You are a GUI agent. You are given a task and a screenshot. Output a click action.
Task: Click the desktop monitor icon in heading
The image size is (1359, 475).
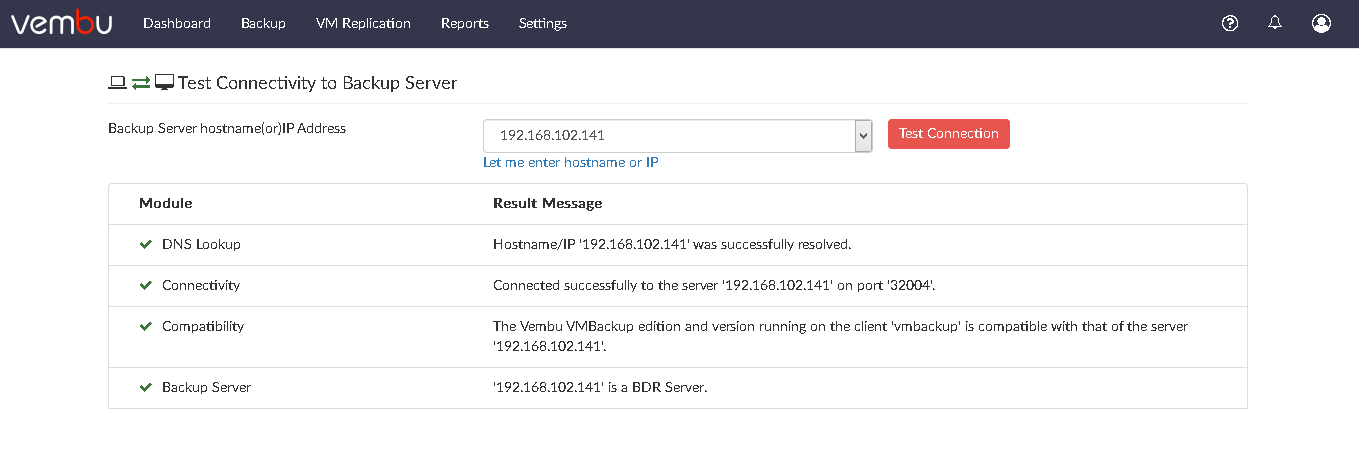click(164, 83)
